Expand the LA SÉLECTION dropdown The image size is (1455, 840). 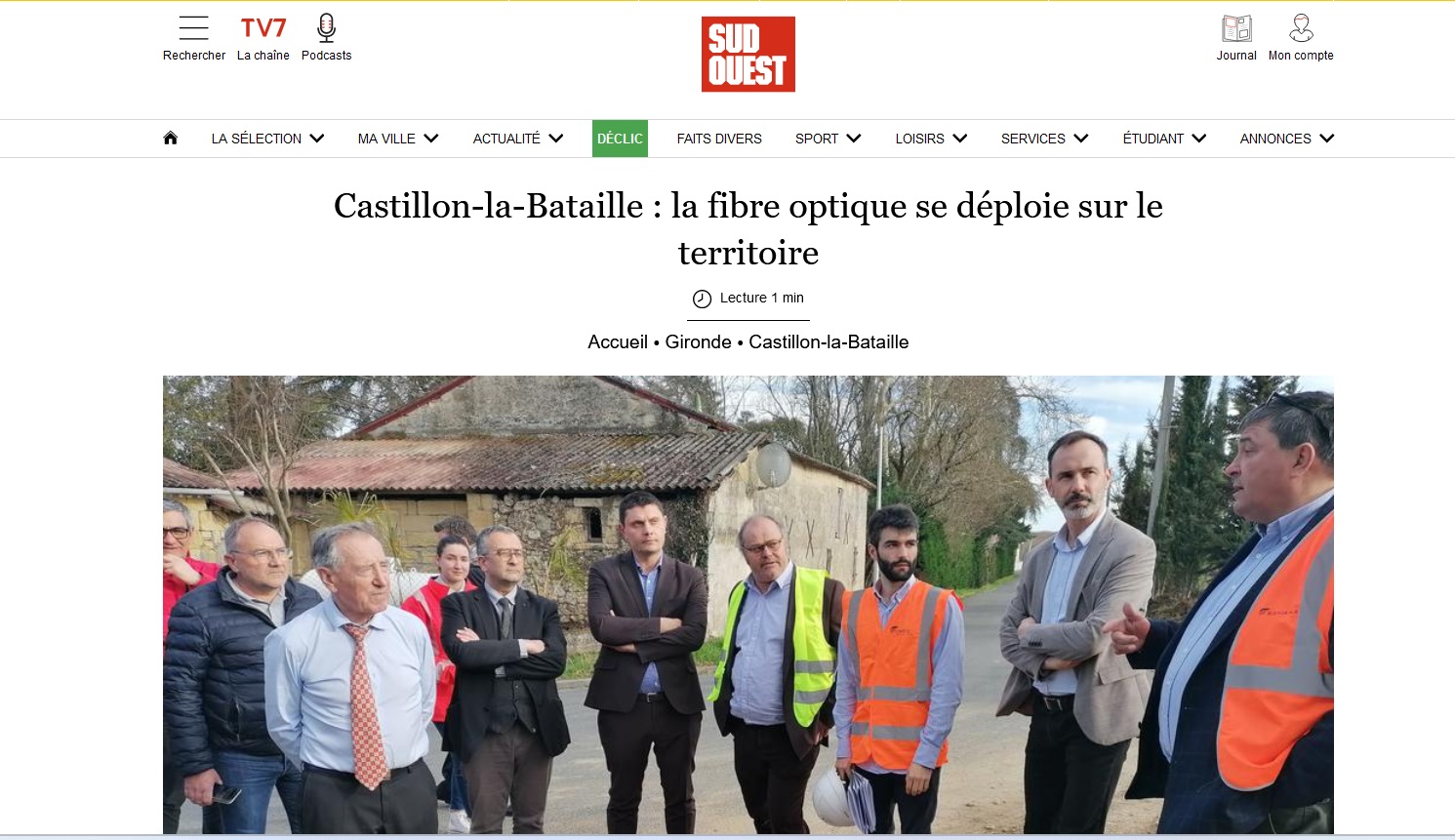tap(267, 139)
